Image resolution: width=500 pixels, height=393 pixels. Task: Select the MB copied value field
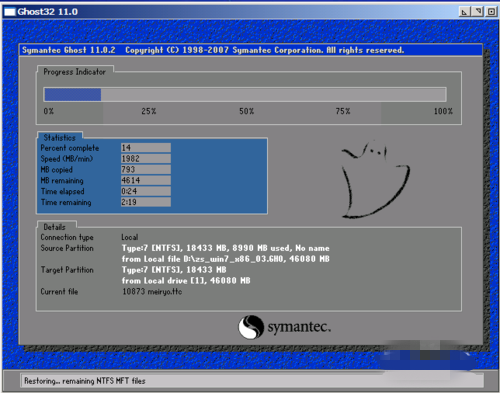click(x=146, y=169)
